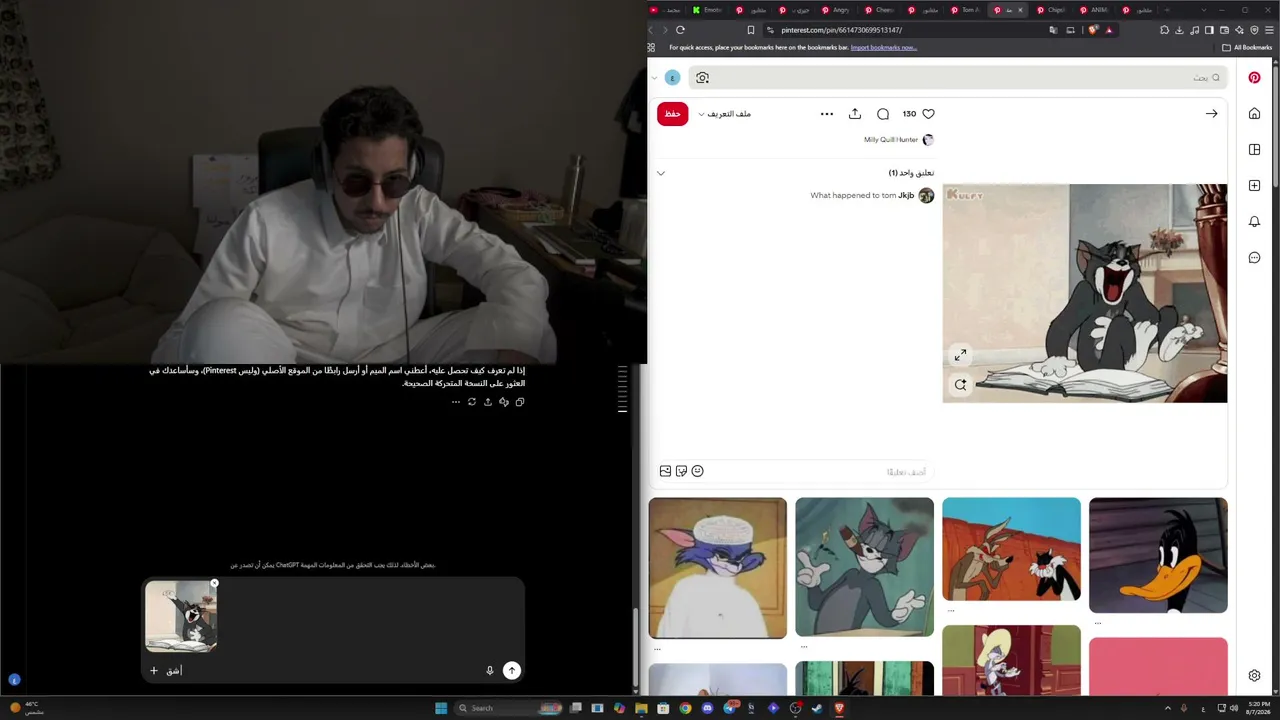1280x720 pixels.
Task: Click the visual search camera icon
Action: (702, 77)
